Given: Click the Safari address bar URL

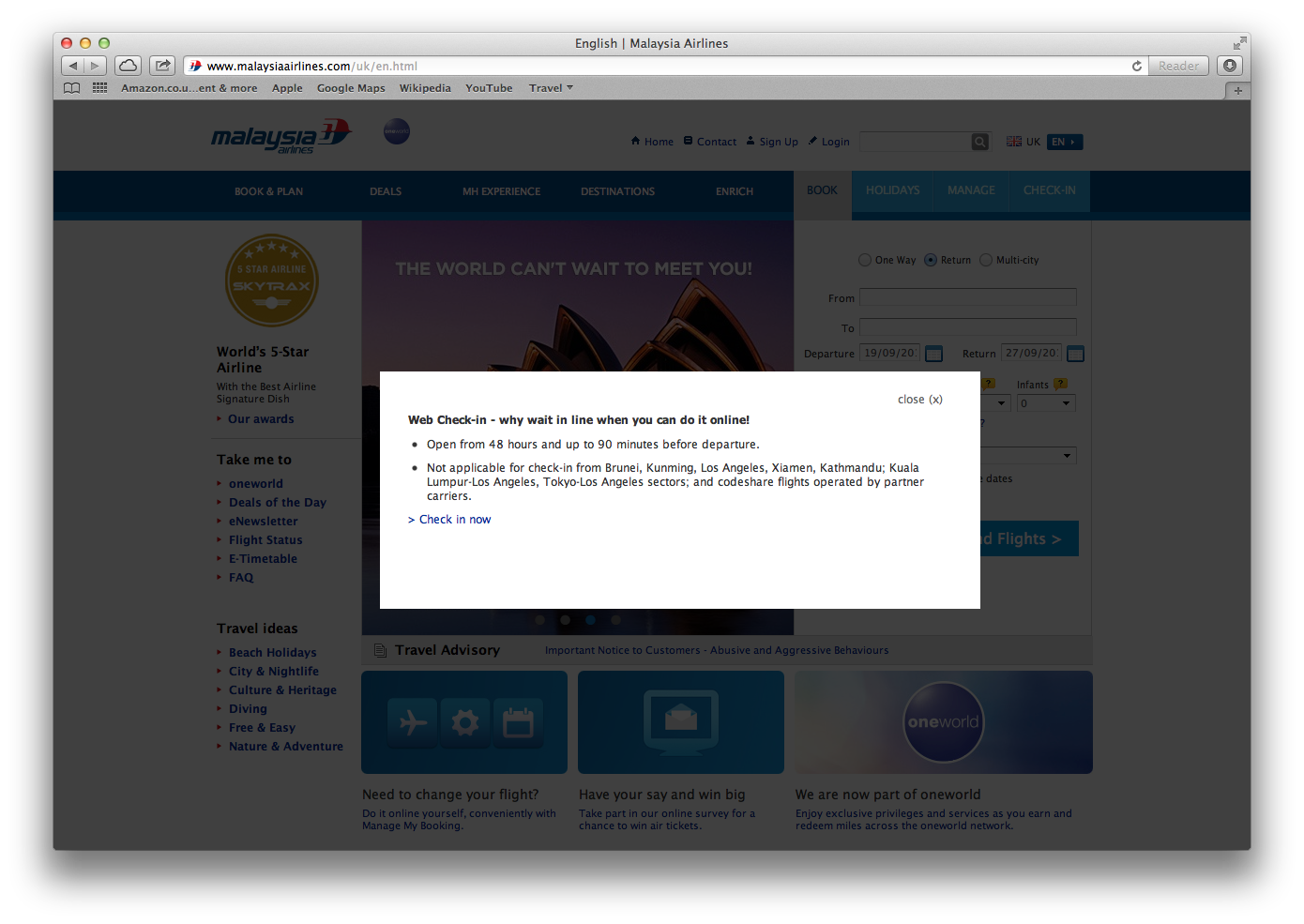Looking at the screenshot, I should click(312, 67).
